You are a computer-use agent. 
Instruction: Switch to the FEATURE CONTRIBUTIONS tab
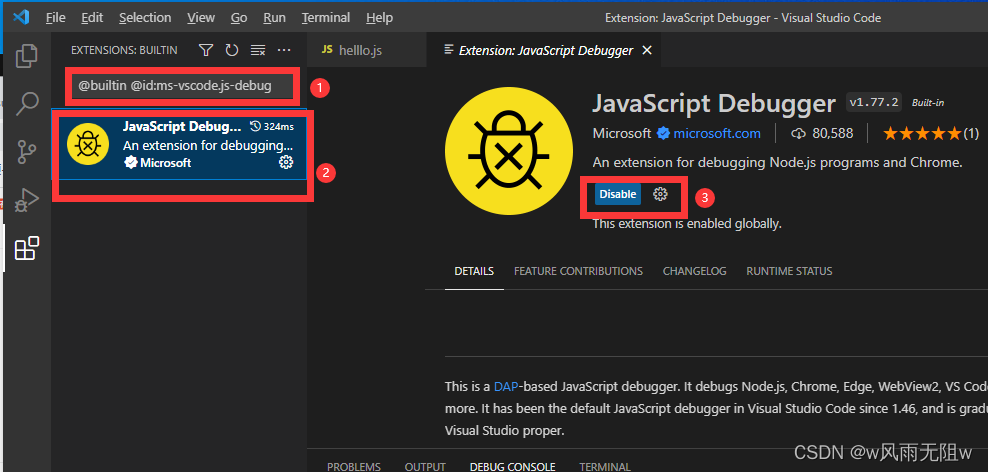point(578,271)
